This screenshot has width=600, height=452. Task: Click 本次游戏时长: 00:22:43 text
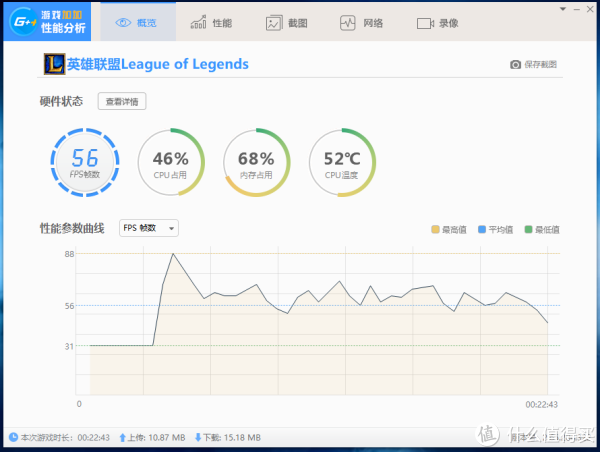coord(65,437)
